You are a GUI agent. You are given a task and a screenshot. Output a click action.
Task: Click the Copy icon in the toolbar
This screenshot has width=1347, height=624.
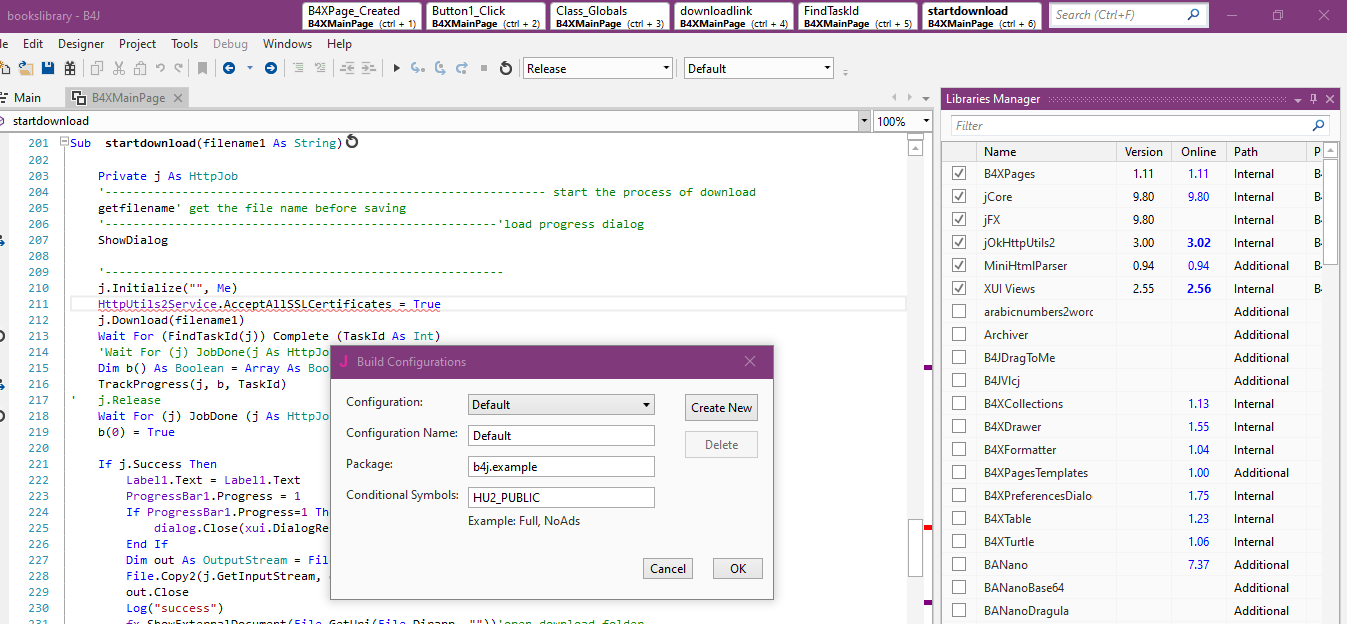pyautogui.click(x=97, y=68)
